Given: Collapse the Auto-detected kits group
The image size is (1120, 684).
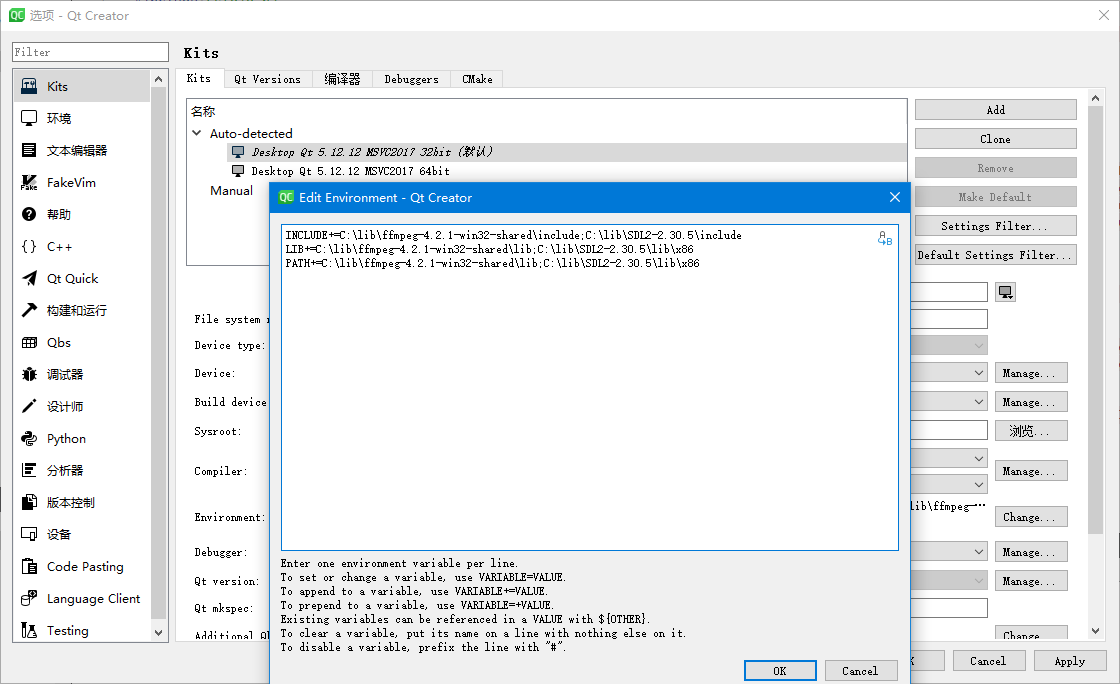Looking at the screenshot, I should pos(197,133).
